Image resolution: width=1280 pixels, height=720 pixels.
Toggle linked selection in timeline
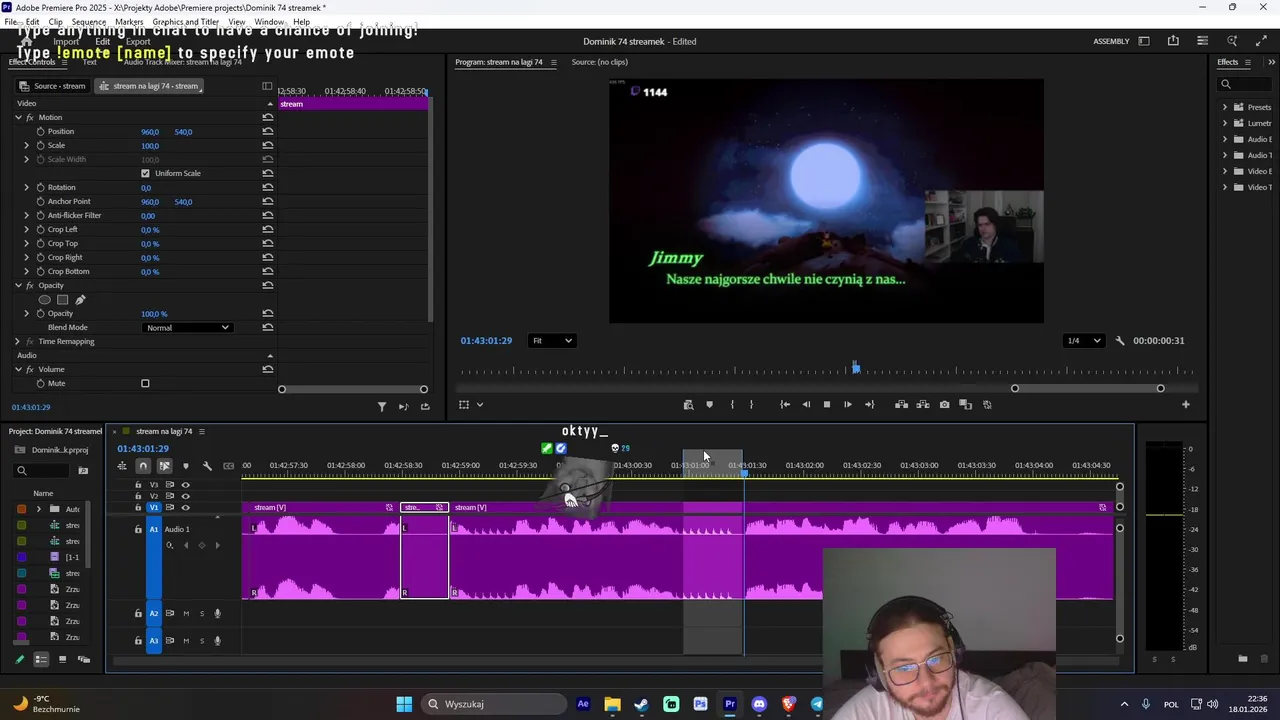164,466
